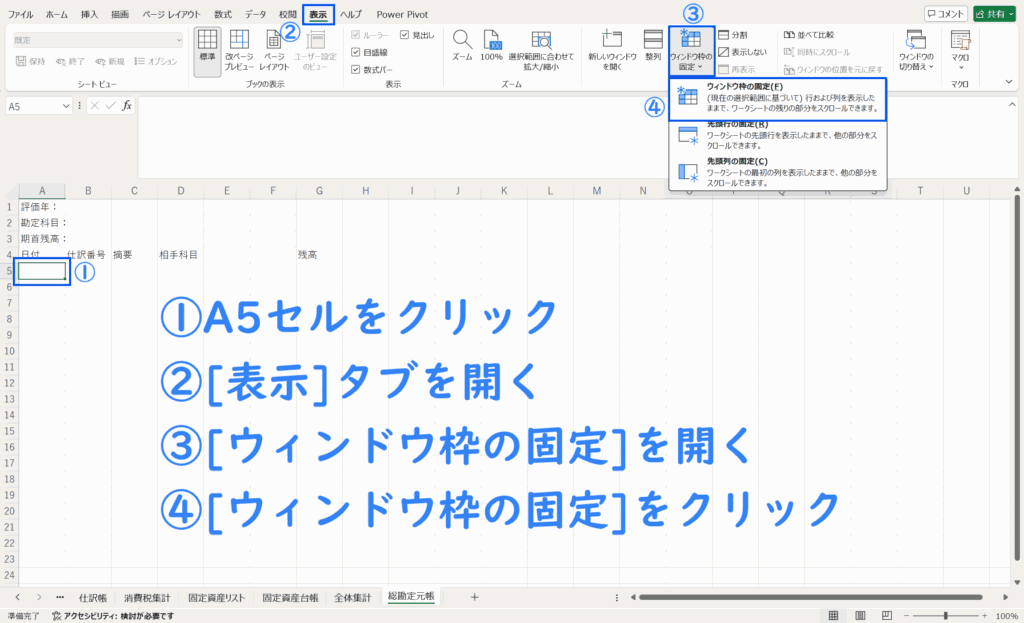Open the ウィンドウ枠の固定 dropdown button
1024x623 pixels.
click(x=691, y=51)
